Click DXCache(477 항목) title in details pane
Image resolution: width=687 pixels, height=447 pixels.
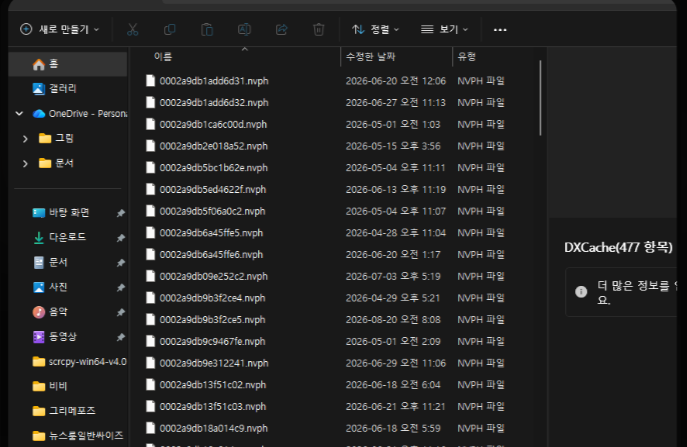point(618,248)
